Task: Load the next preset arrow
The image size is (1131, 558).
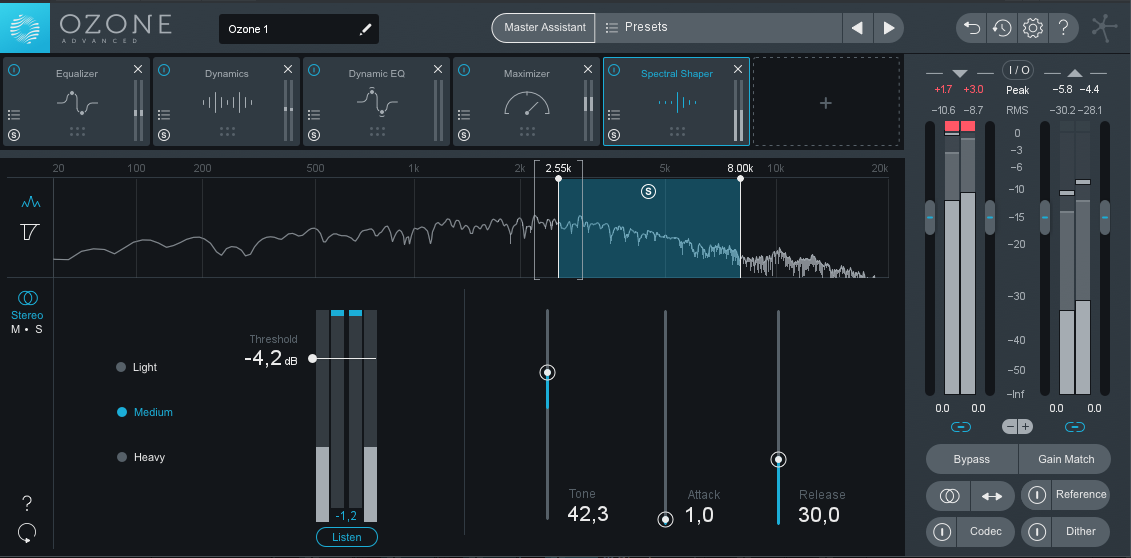Action: point(888,28)
